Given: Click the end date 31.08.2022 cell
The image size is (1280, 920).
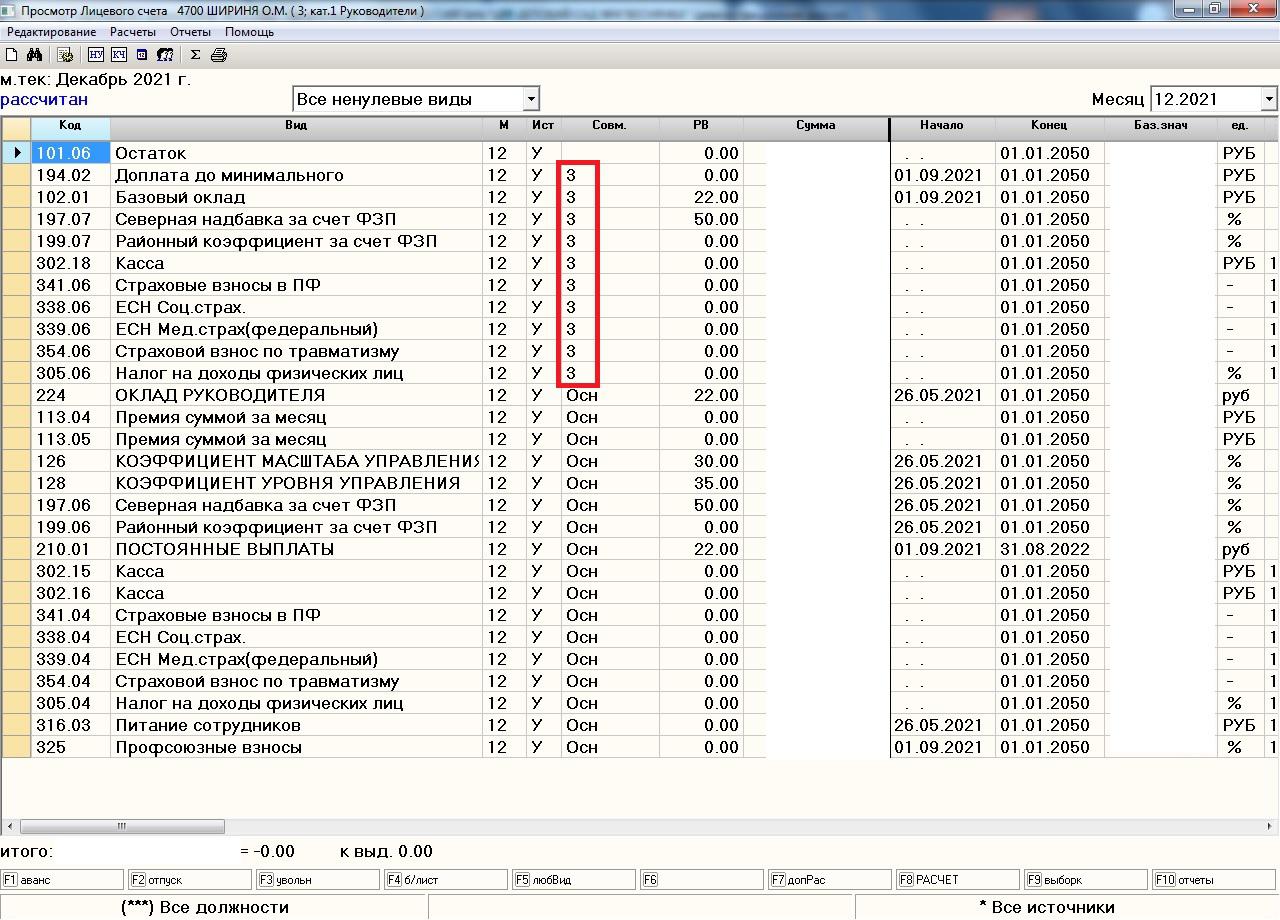Looking at the screenshot, I should coord(1050,549).
